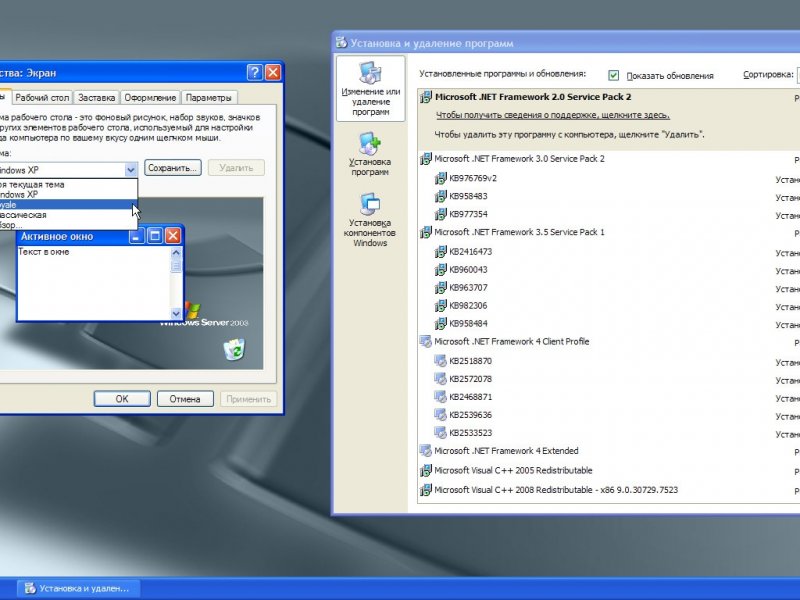Click the 'Отмена' button

[185, 399]
